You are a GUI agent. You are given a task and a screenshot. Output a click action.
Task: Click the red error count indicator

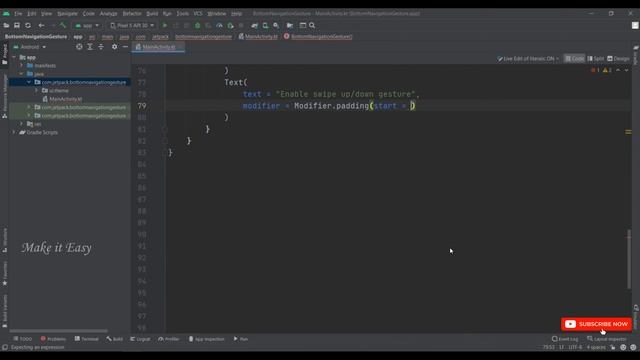595,70
